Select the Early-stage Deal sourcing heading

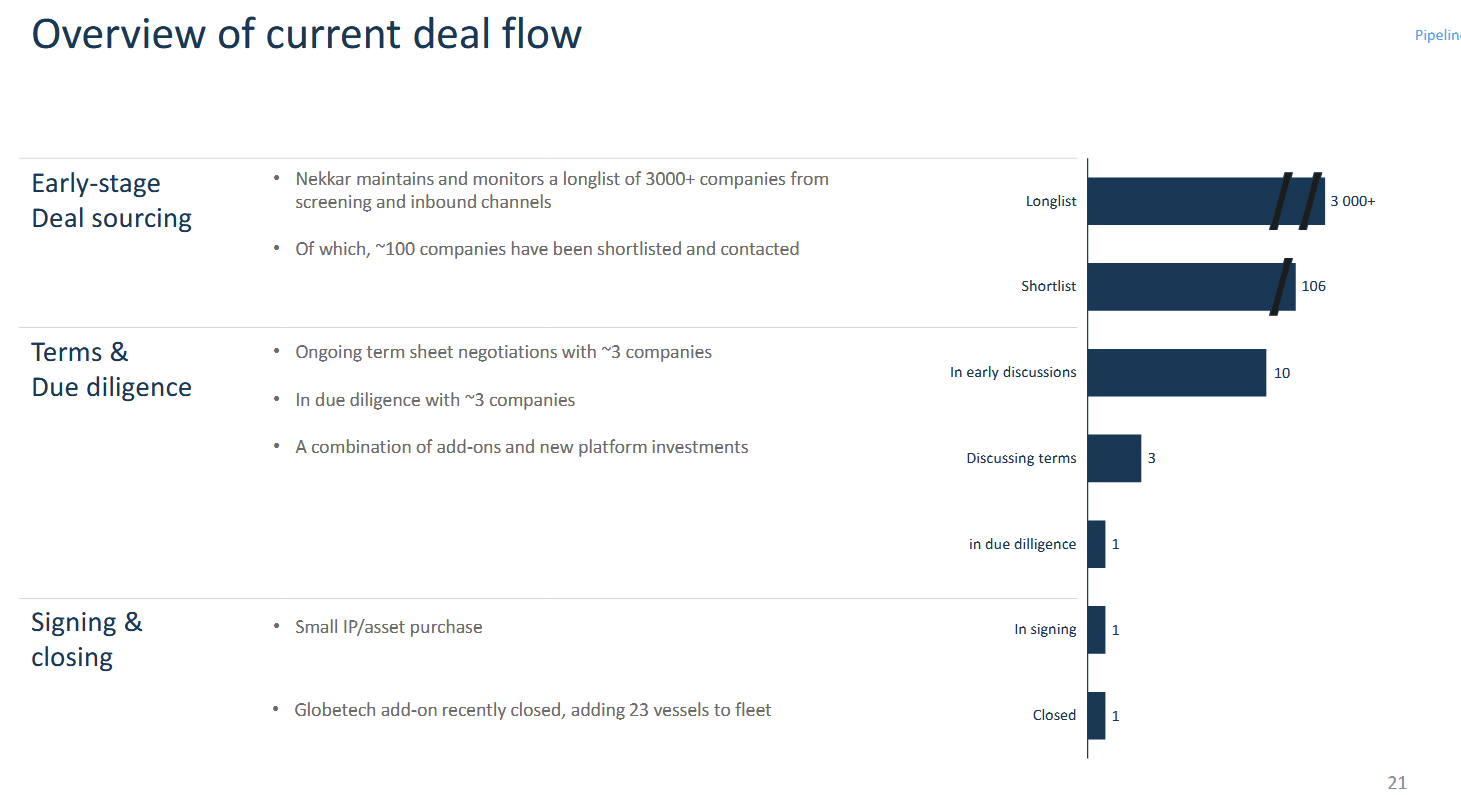[111, 201]
